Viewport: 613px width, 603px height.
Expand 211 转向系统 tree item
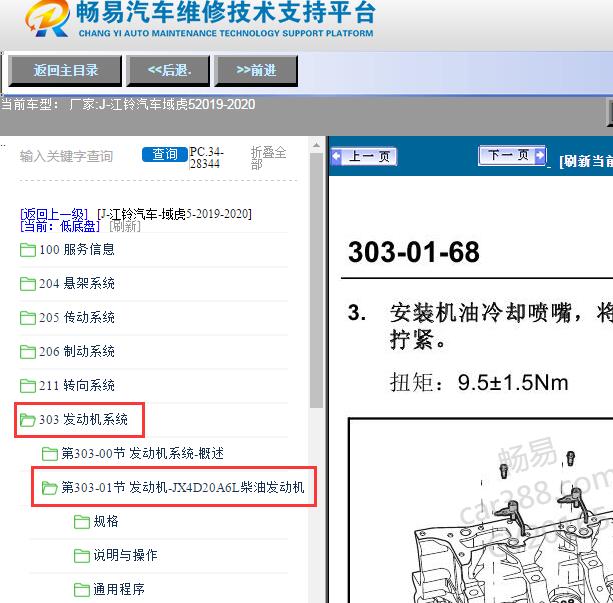click(x=77, y=386)
